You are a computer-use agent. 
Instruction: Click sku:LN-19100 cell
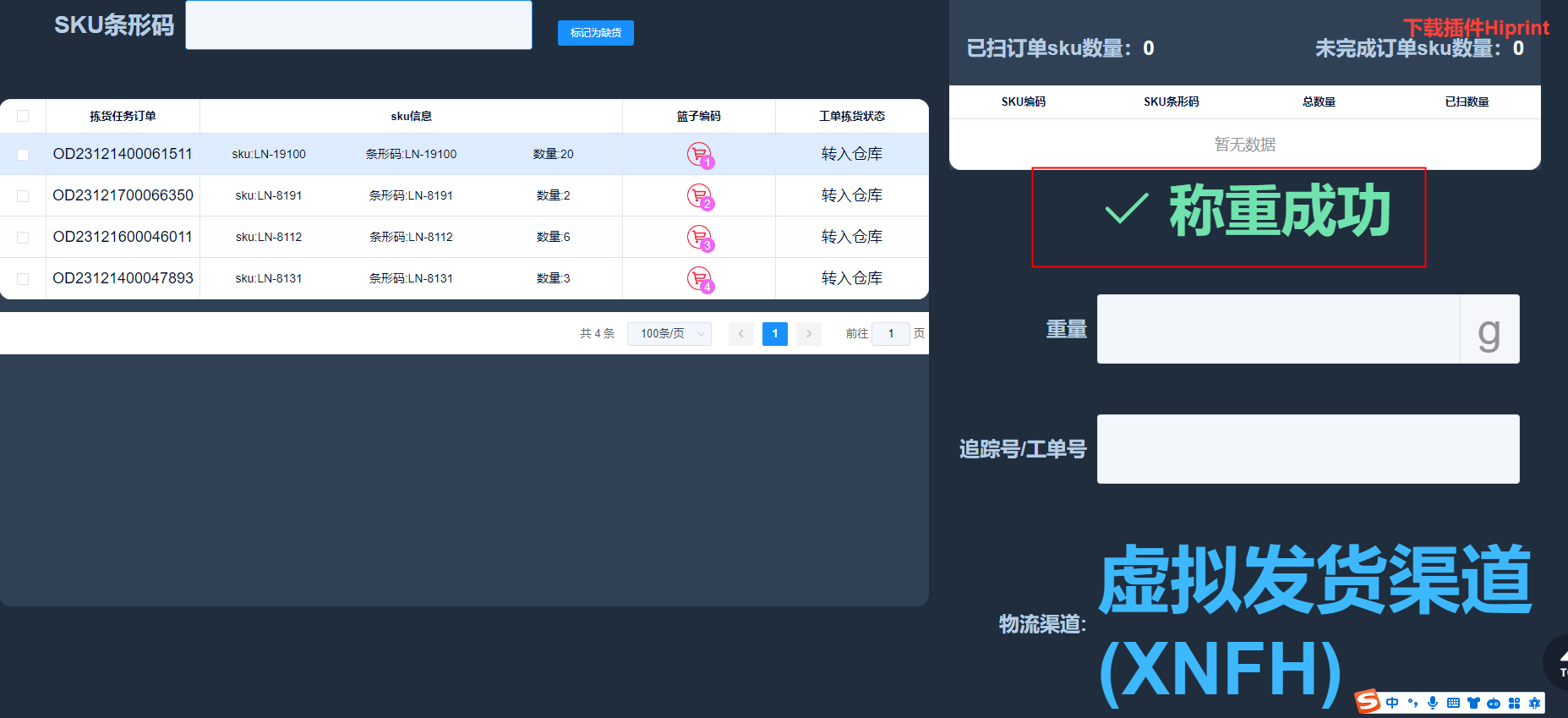coord(269,154)
